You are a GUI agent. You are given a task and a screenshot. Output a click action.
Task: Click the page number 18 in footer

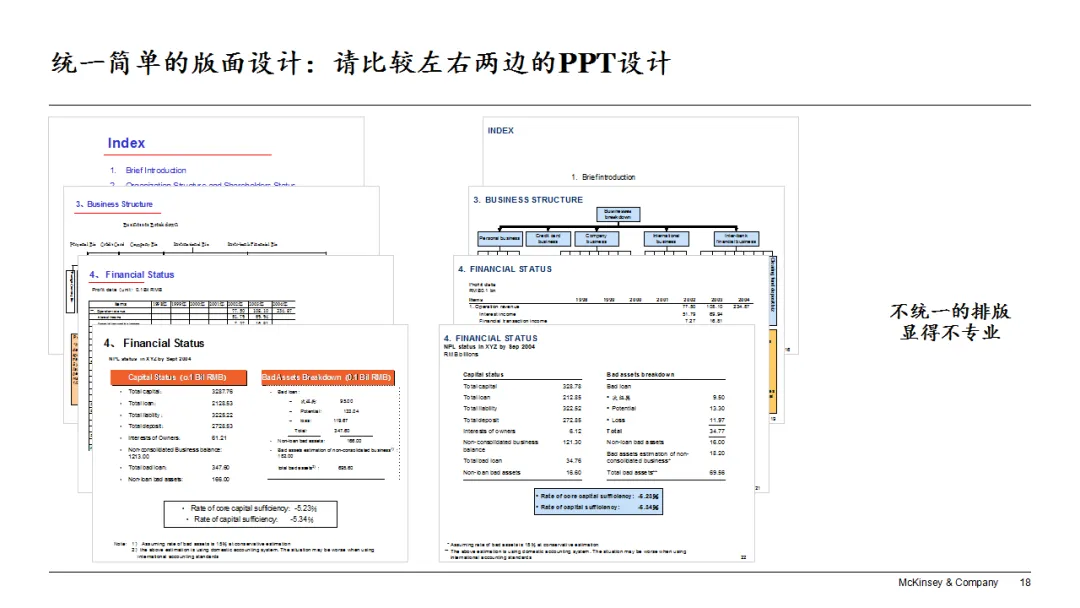point(1025,583)
